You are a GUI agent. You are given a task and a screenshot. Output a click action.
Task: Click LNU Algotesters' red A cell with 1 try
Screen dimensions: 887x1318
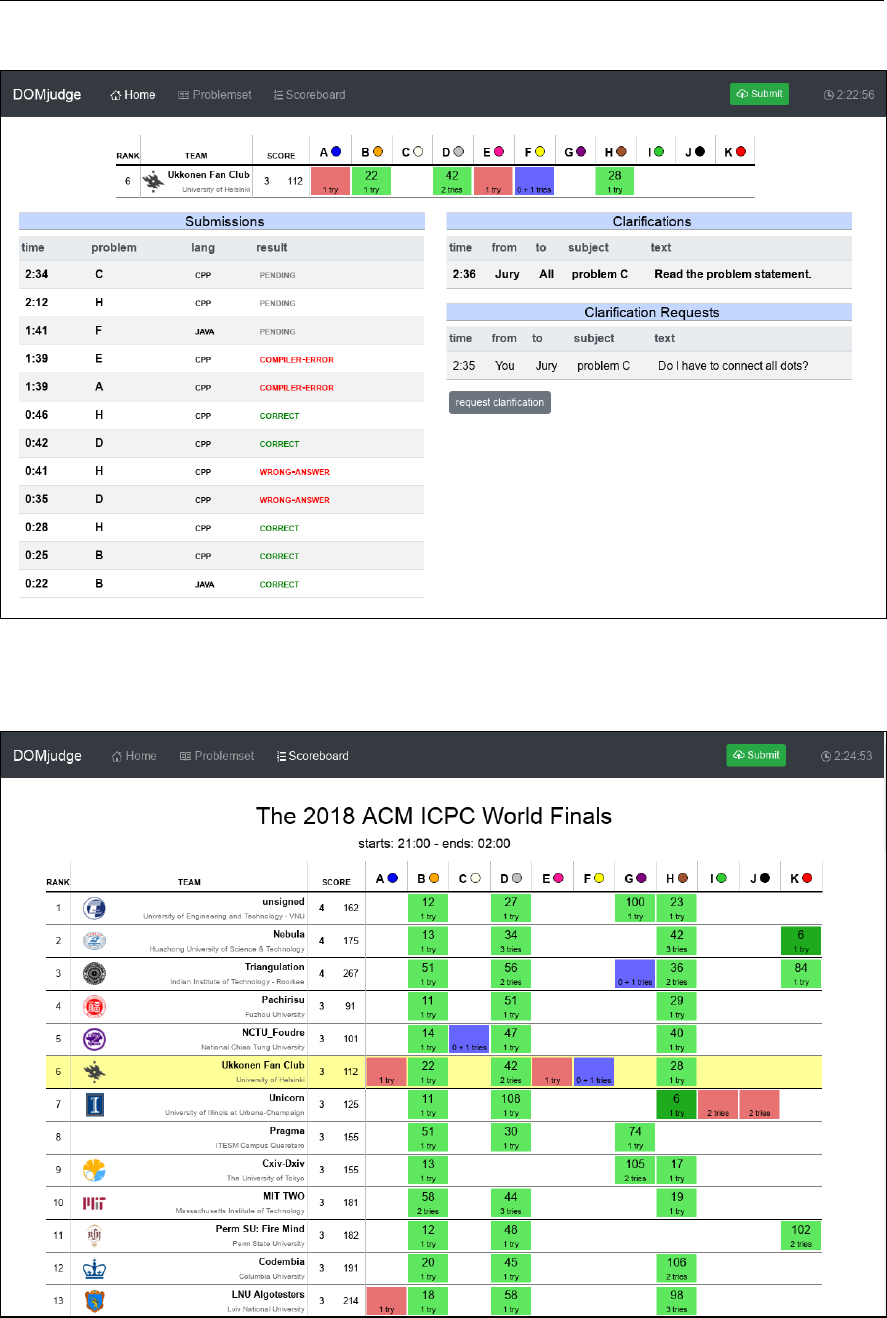pos(387,1301)
